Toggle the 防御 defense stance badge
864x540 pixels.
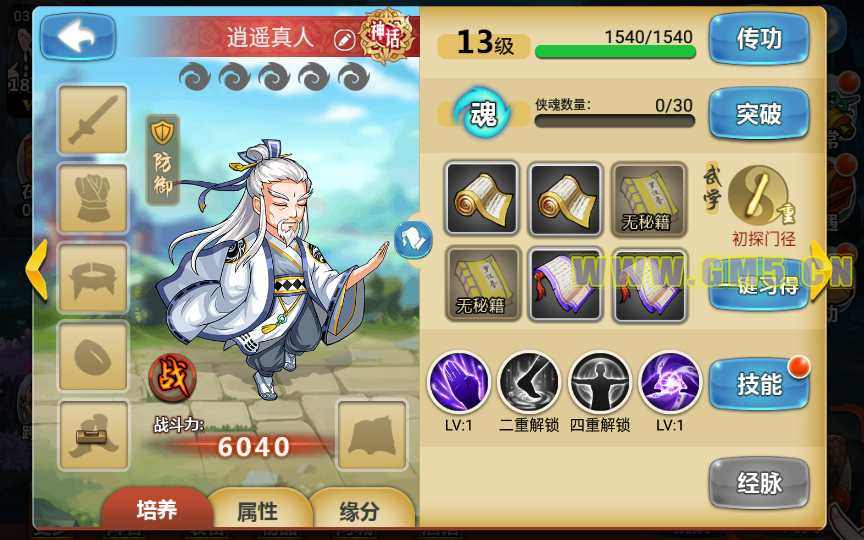163,159
